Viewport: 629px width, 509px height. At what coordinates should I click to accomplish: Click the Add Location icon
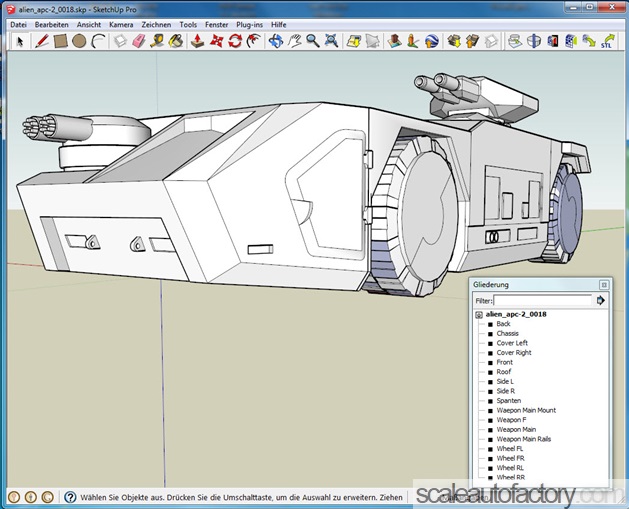[354, 41]
